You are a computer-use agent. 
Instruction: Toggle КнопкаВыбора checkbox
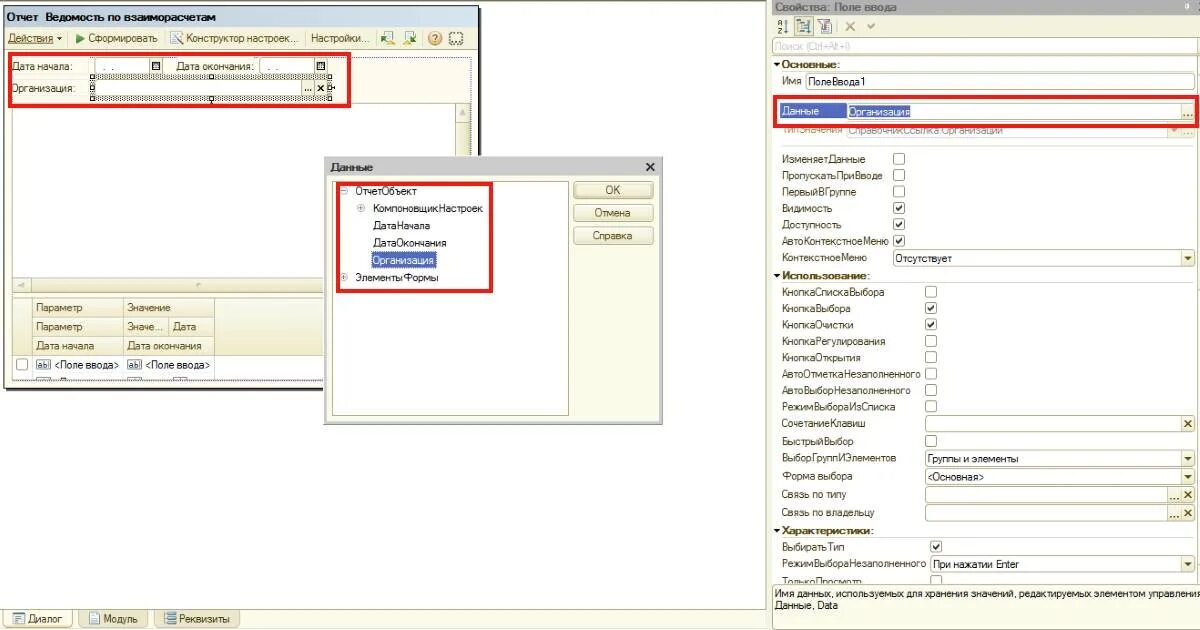coord(931,309)
